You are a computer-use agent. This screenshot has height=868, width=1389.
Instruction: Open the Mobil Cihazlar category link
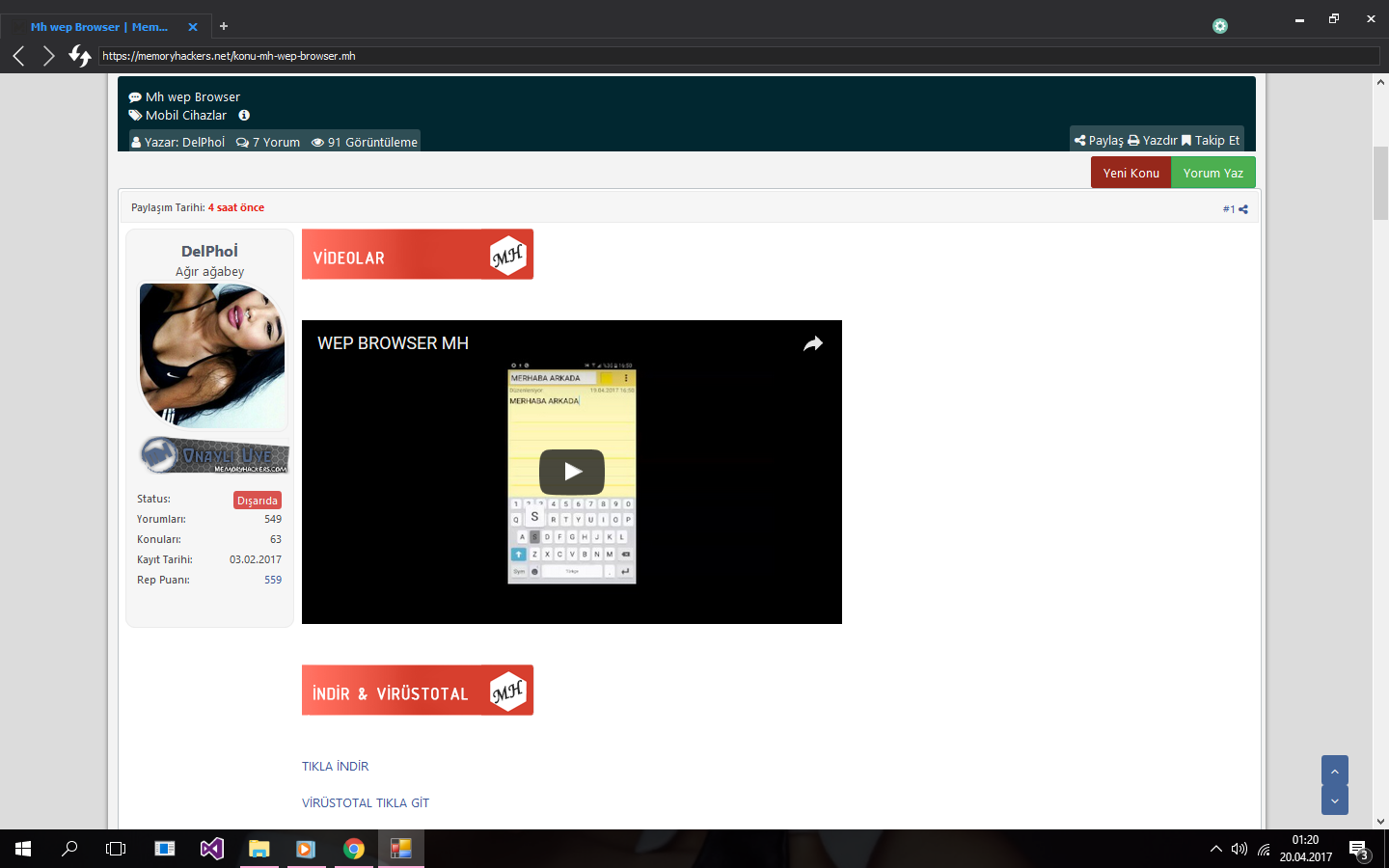pyautogui.click(x=186, y=115)
